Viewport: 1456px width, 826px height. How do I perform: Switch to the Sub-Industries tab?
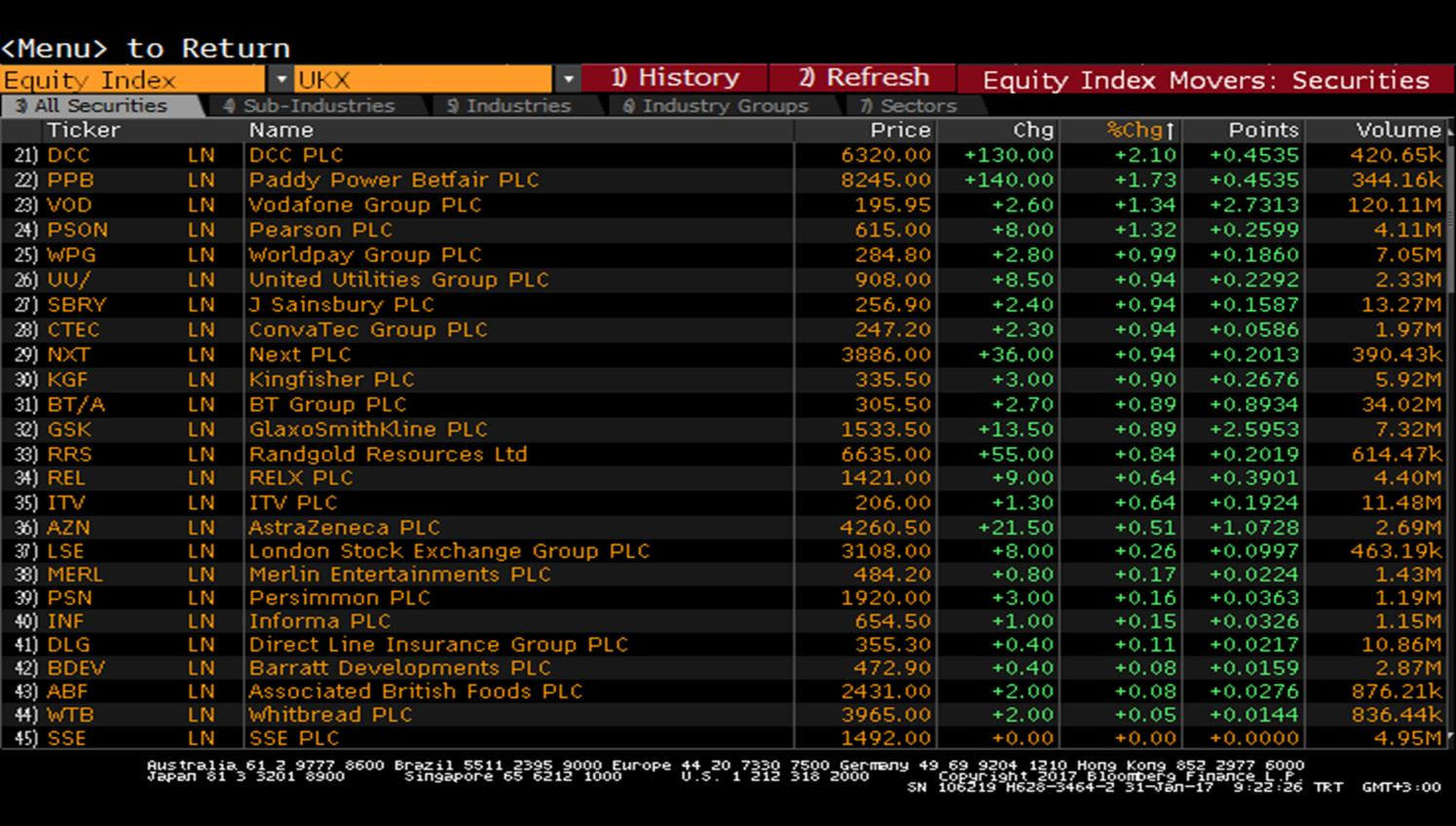(x=308, y=105)
